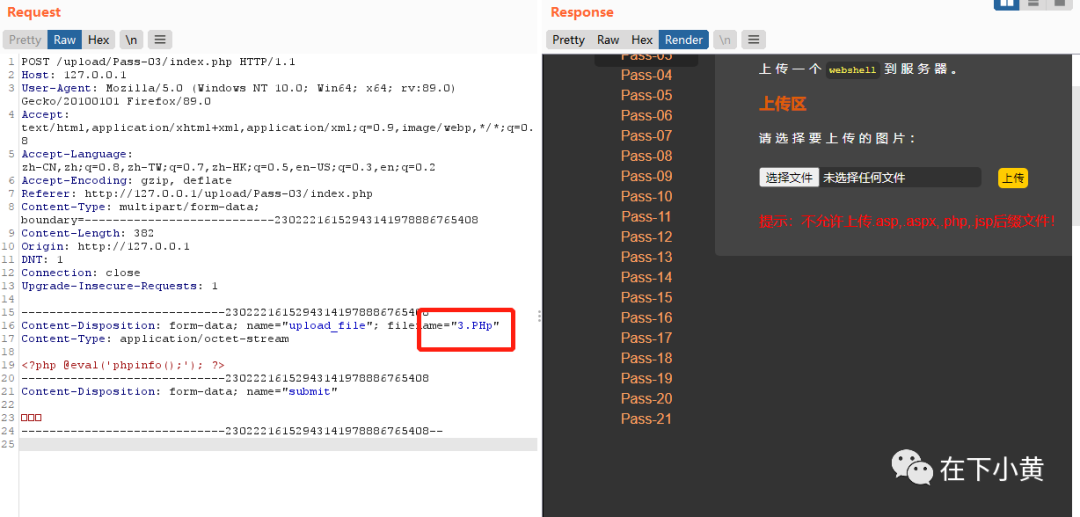The image size is (1080, 517).
Task: Open the Pass-13 link
Action: click(x=646, y=257)
